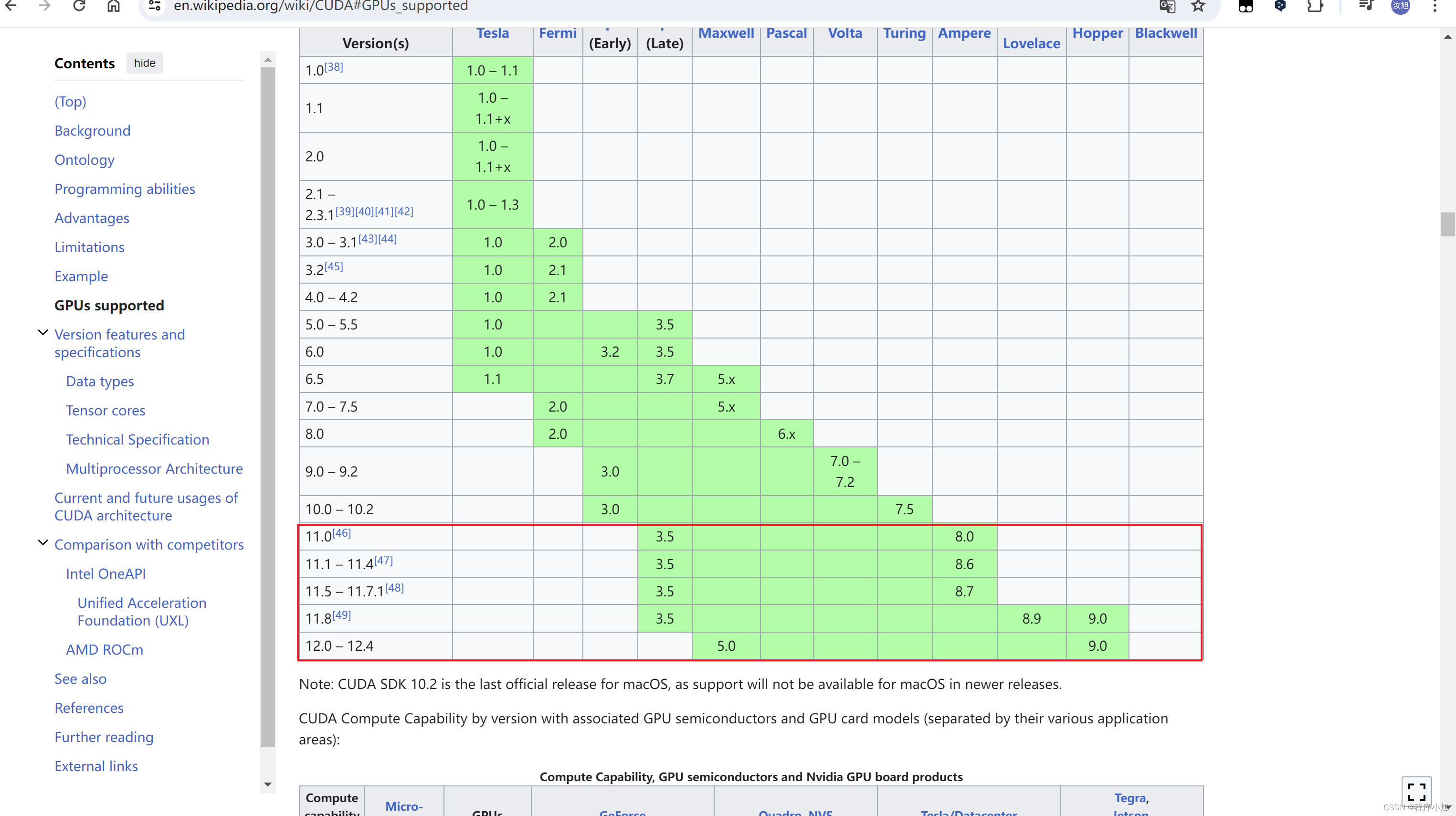Screen dimensions: 1456x816
Task: Open the media controls music icon
Action: [1366, 6]
